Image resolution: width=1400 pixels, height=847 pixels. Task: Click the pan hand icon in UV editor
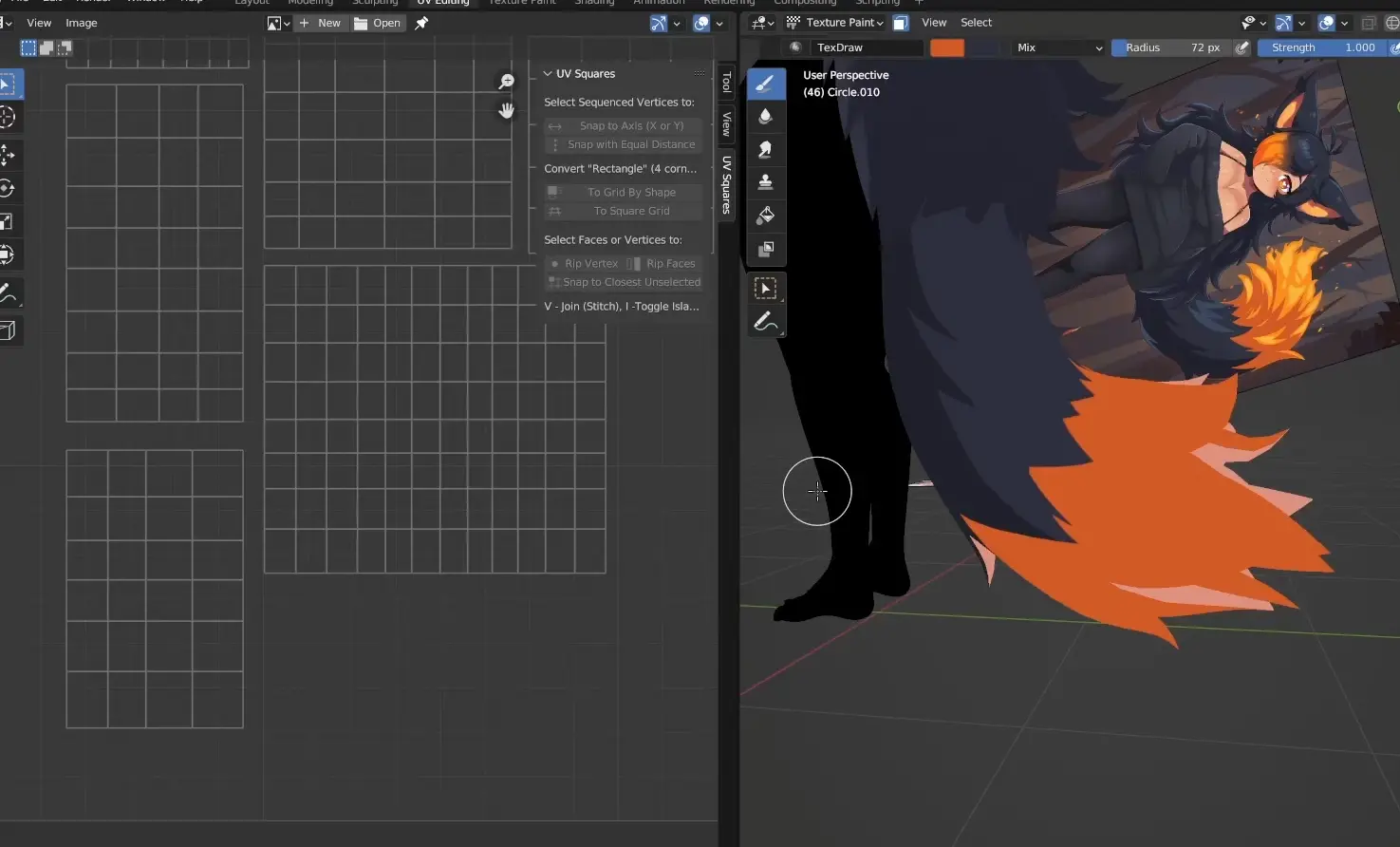[507, 110]
